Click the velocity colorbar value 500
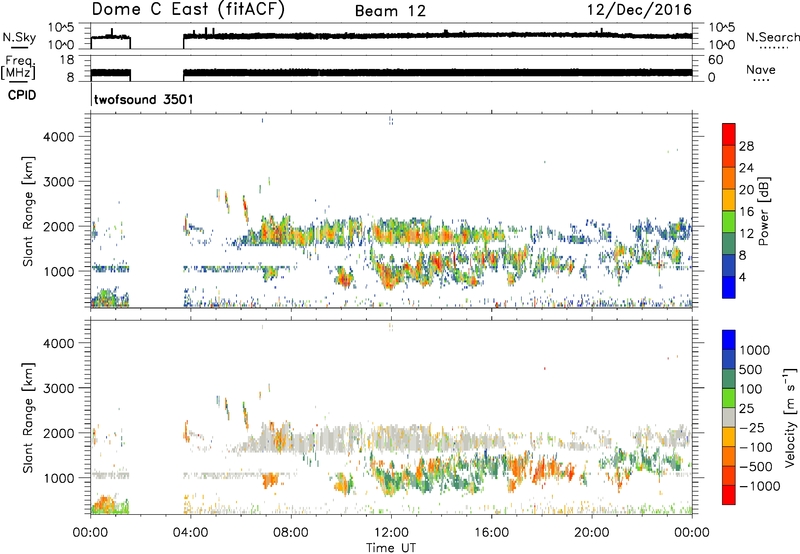800x554 pixels. click(751, 370)
